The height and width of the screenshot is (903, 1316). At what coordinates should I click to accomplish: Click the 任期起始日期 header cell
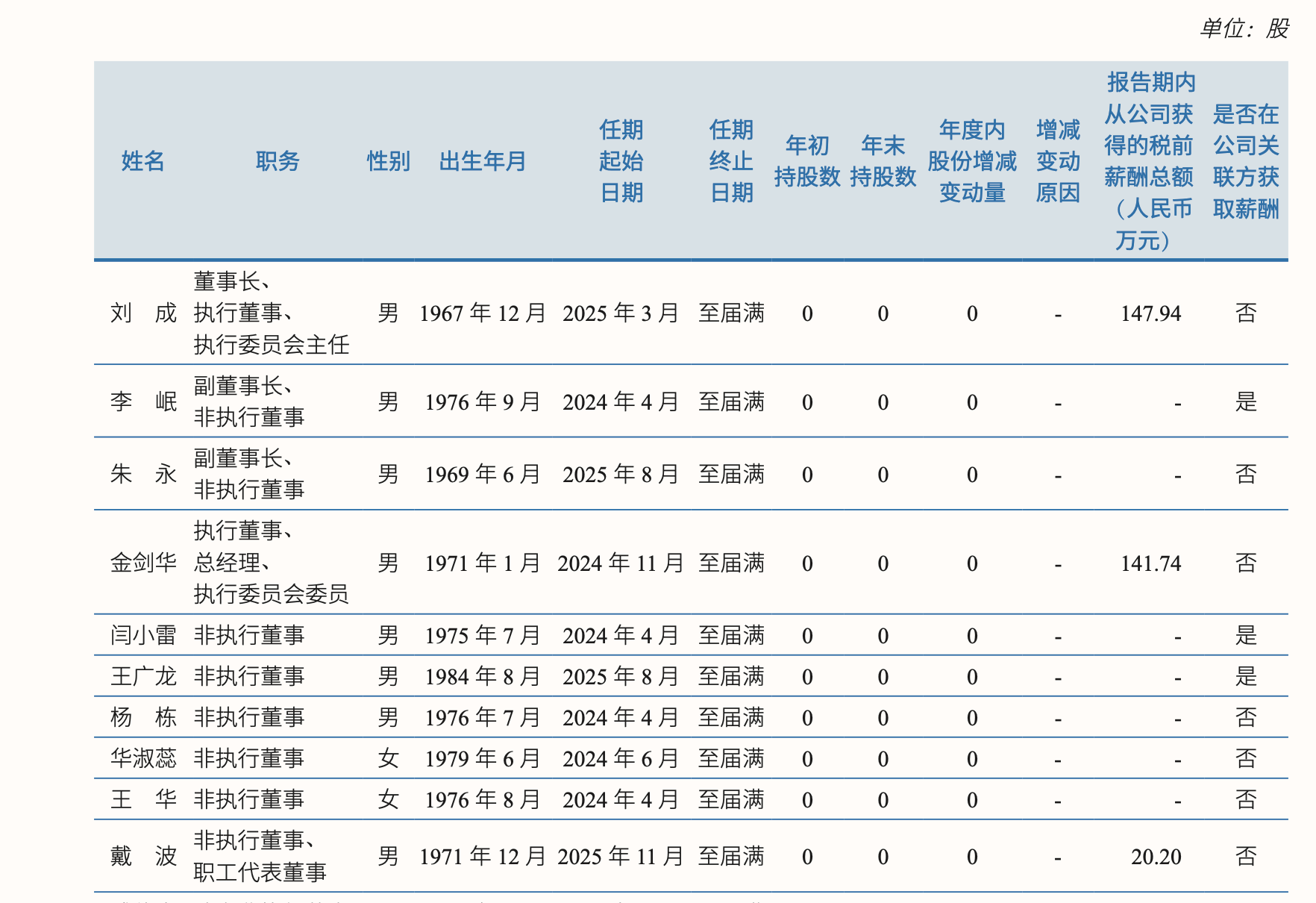click(x=621, y=161)
